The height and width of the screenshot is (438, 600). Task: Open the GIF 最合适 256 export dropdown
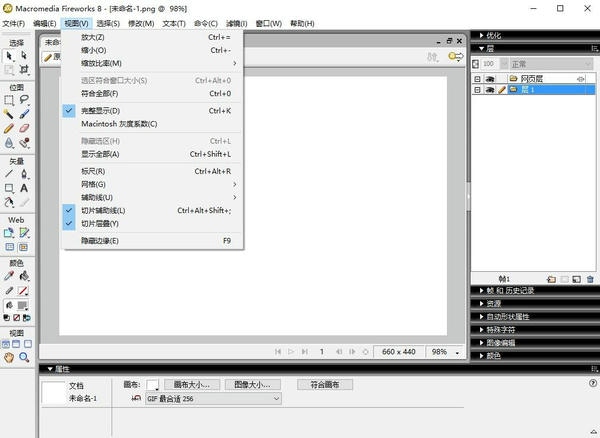pos(214,399)
